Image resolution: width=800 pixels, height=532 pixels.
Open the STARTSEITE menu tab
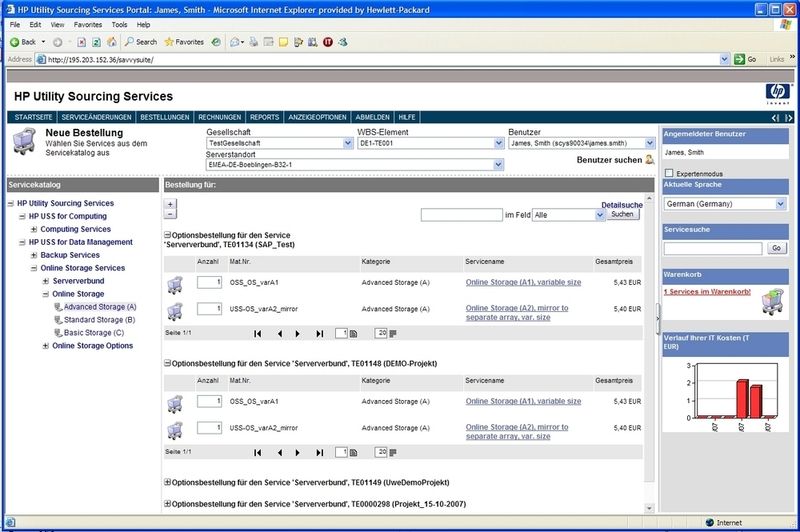point(33,117)
